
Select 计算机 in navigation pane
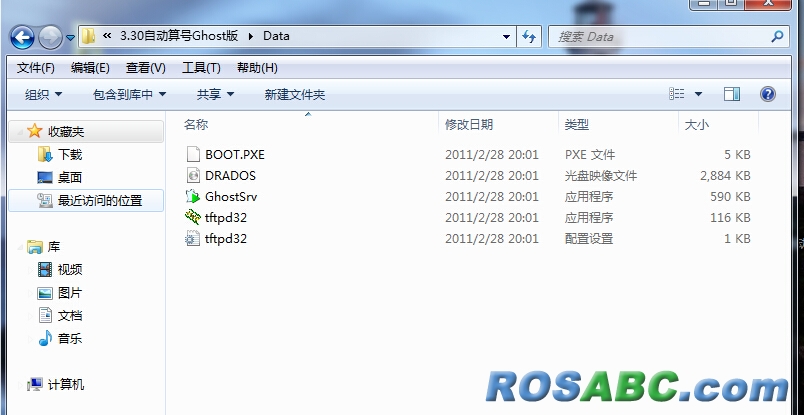pos(66,385)
